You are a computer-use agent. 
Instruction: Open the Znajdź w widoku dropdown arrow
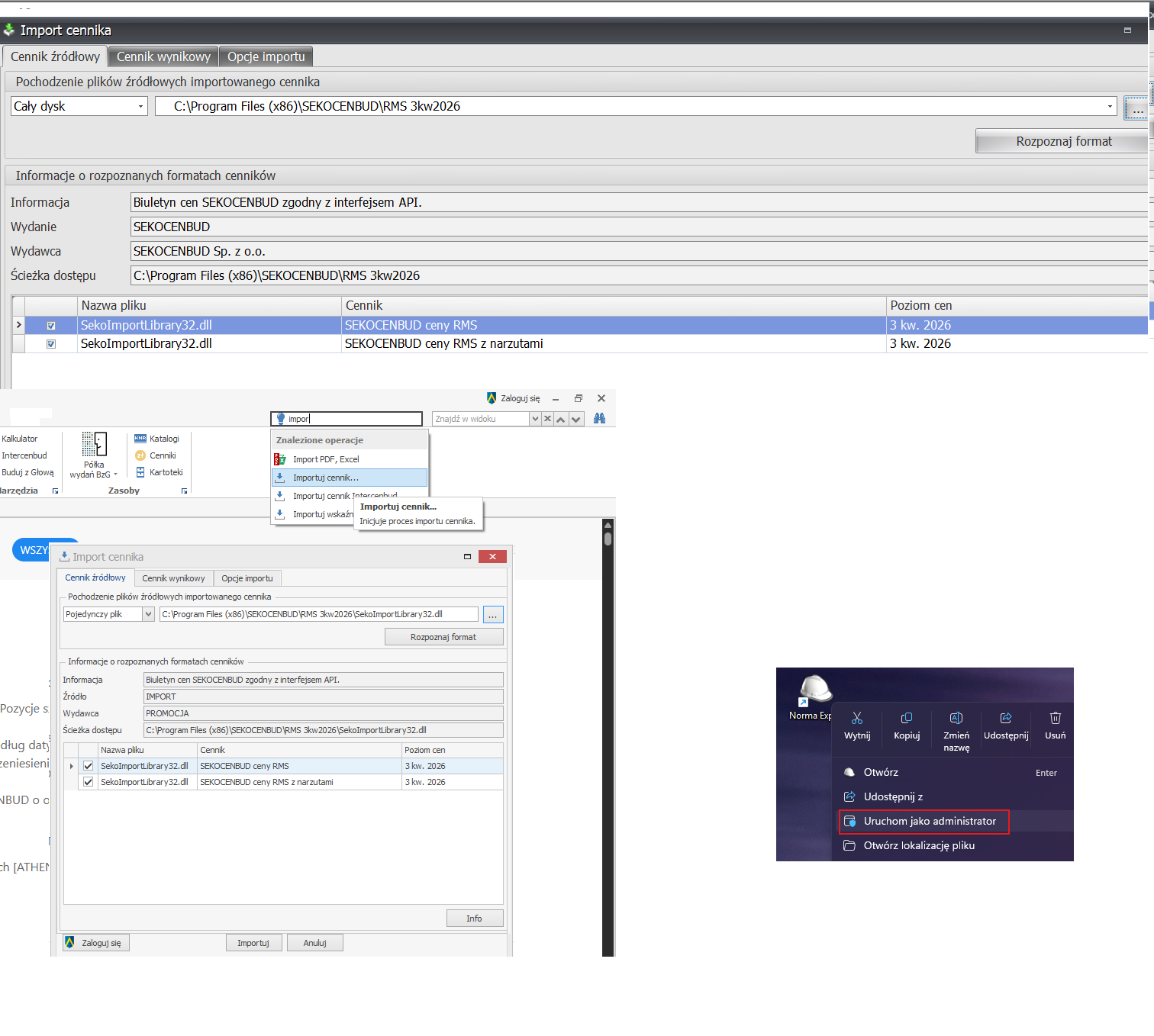coord(535,419)
